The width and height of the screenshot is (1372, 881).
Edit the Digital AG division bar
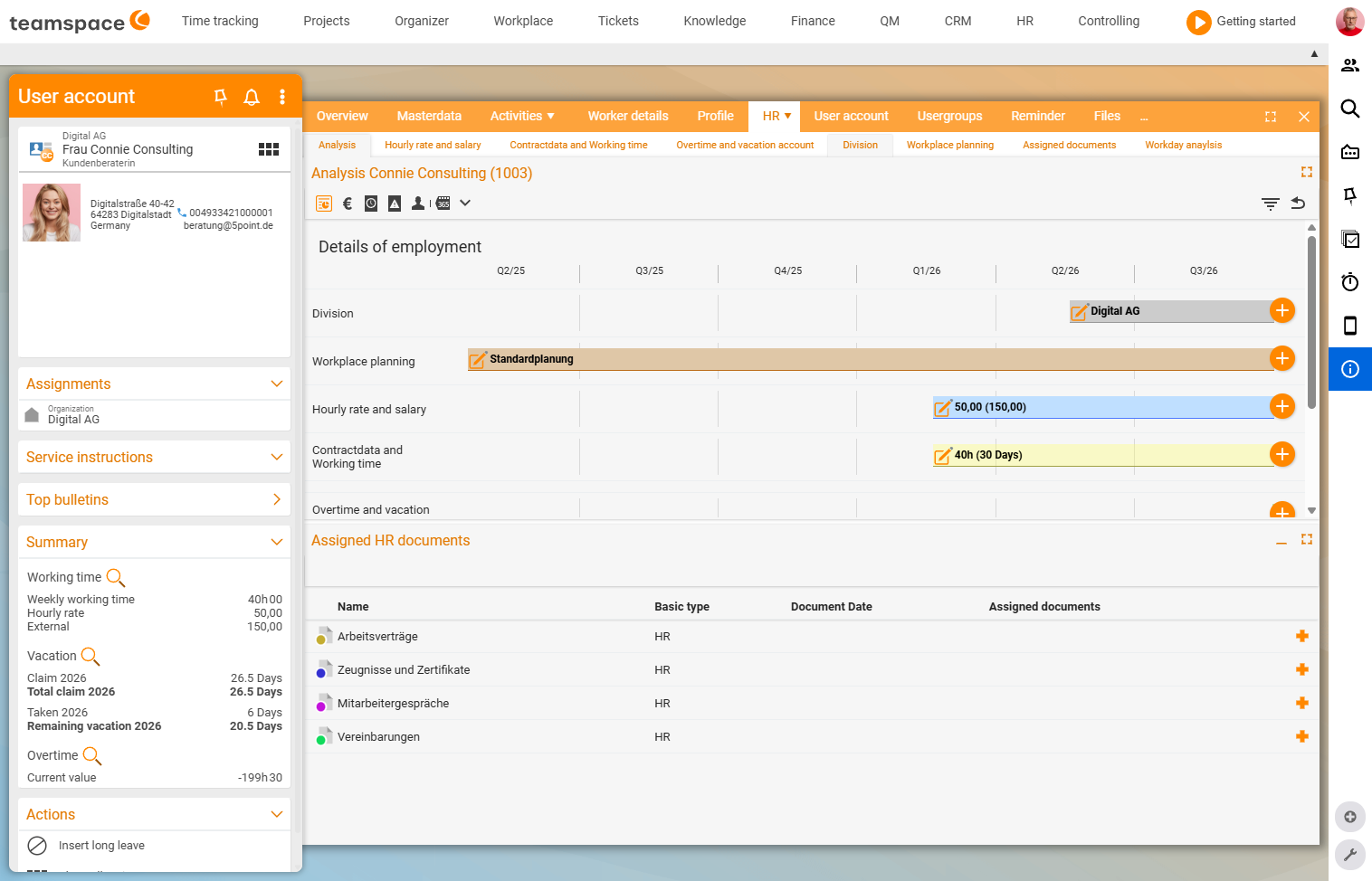1080,312
